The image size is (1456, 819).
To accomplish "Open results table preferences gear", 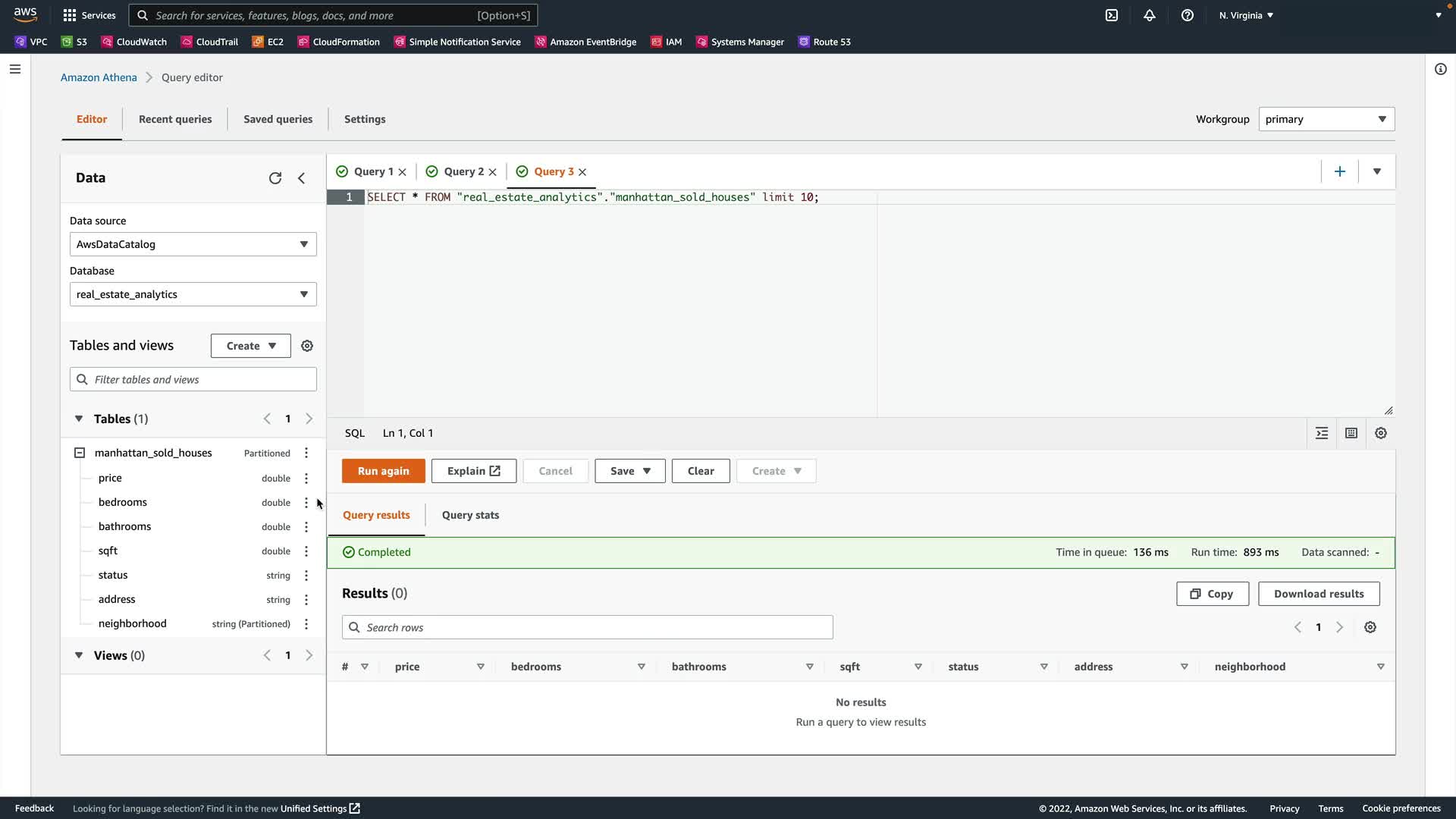I will click(x=1370, y=627).
